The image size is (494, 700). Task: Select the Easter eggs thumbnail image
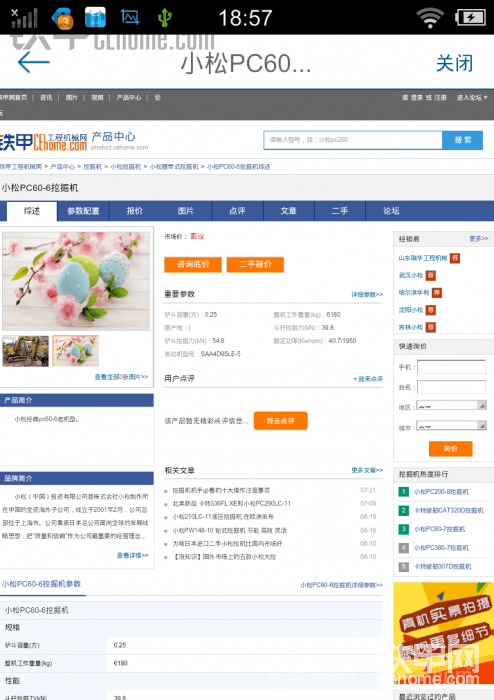point(75,351)
